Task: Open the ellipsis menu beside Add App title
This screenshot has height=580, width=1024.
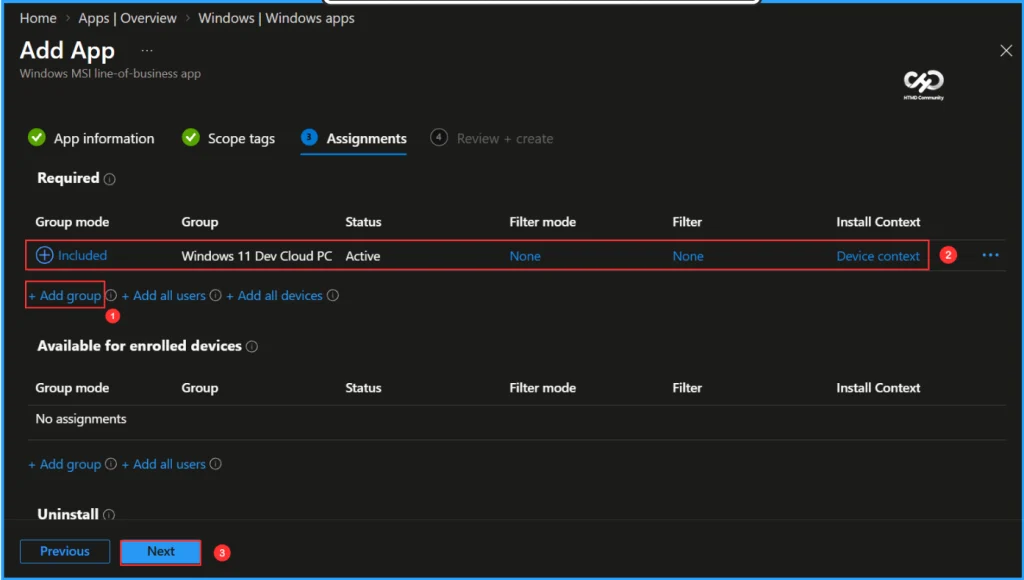Action: 147,50
